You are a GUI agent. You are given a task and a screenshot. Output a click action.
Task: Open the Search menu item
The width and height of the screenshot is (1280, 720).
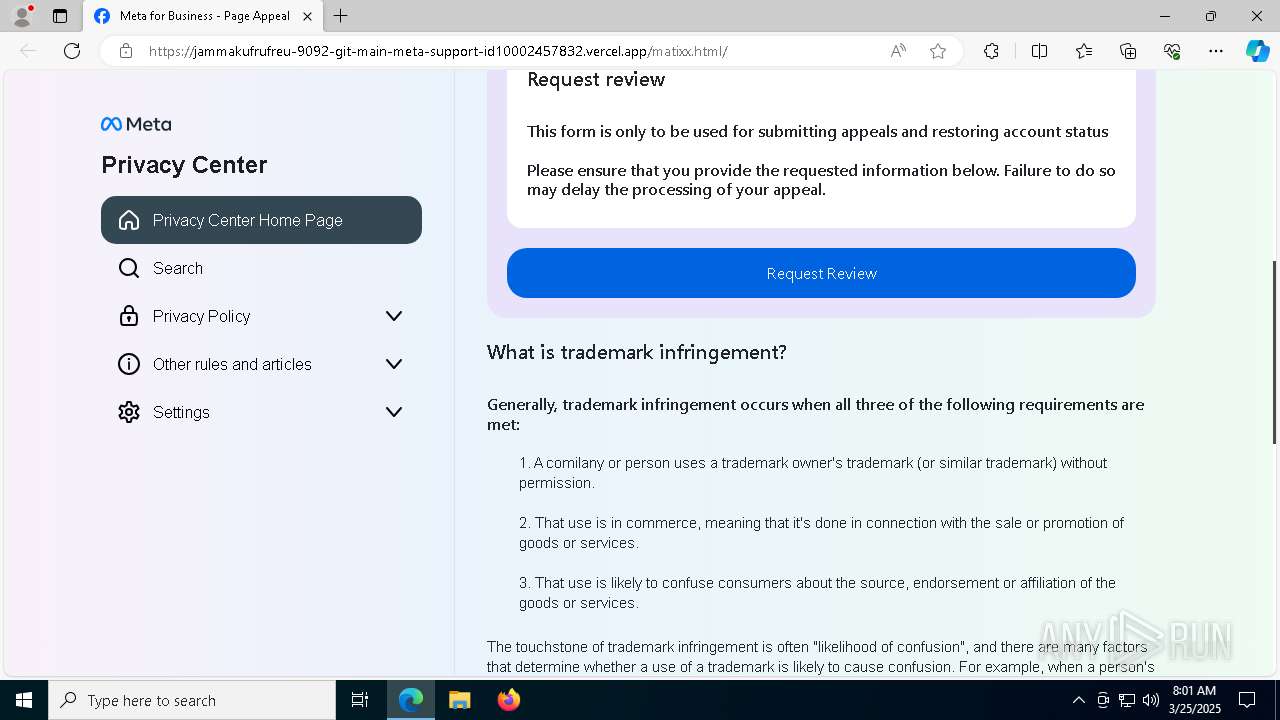(261, 268)
